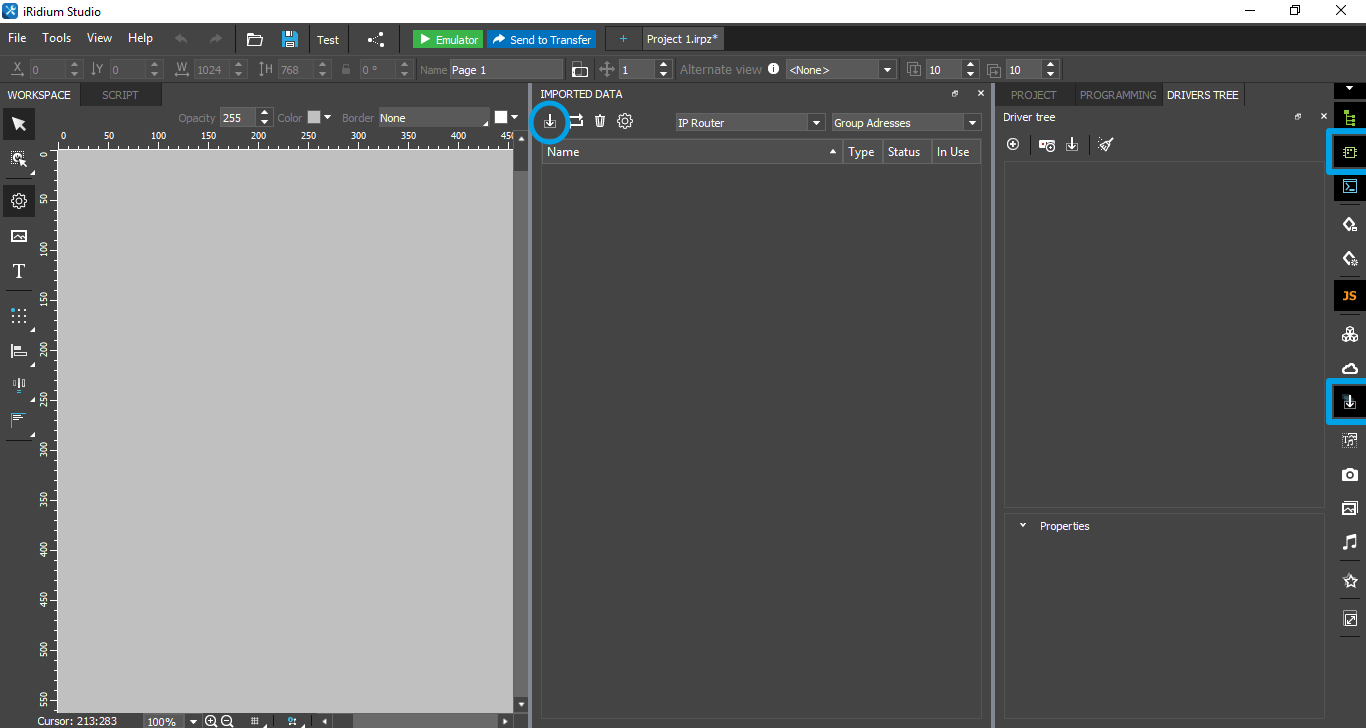Collapse the Properties section in Driver tree
Image resolution: width=1366 pixels, height=728 pixels.
pos(1022,525)
